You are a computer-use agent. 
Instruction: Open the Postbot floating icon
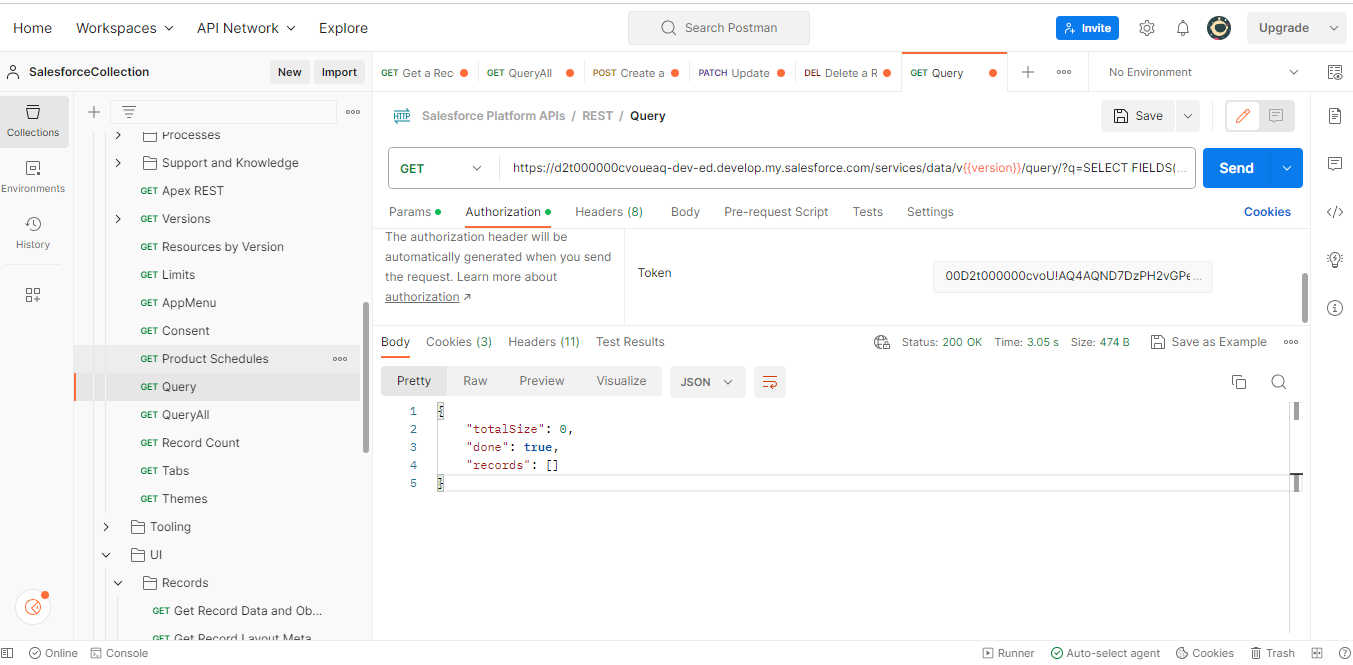coord(33,607)
